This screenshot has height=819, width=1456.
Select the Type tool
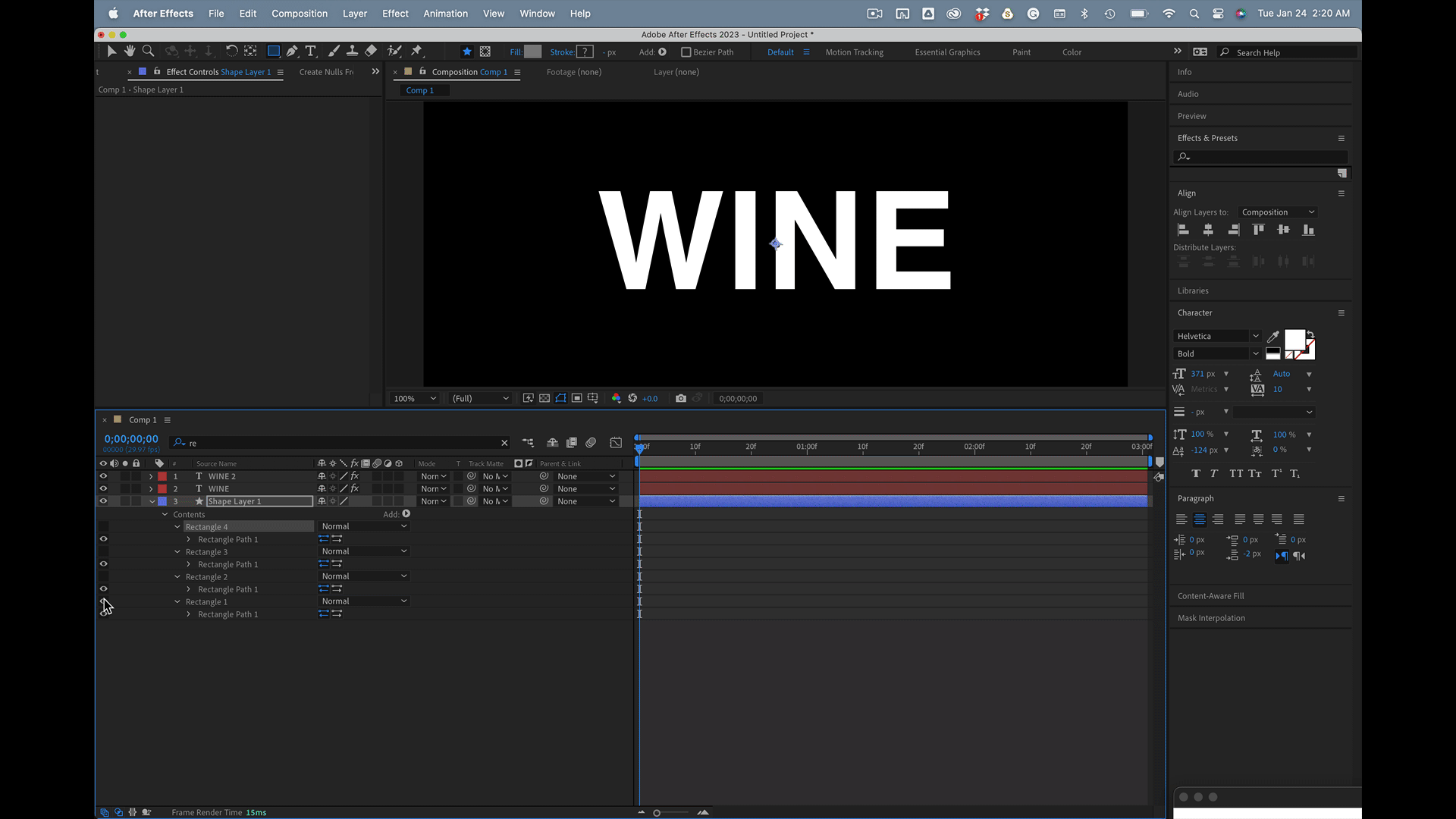click(310, 51)
